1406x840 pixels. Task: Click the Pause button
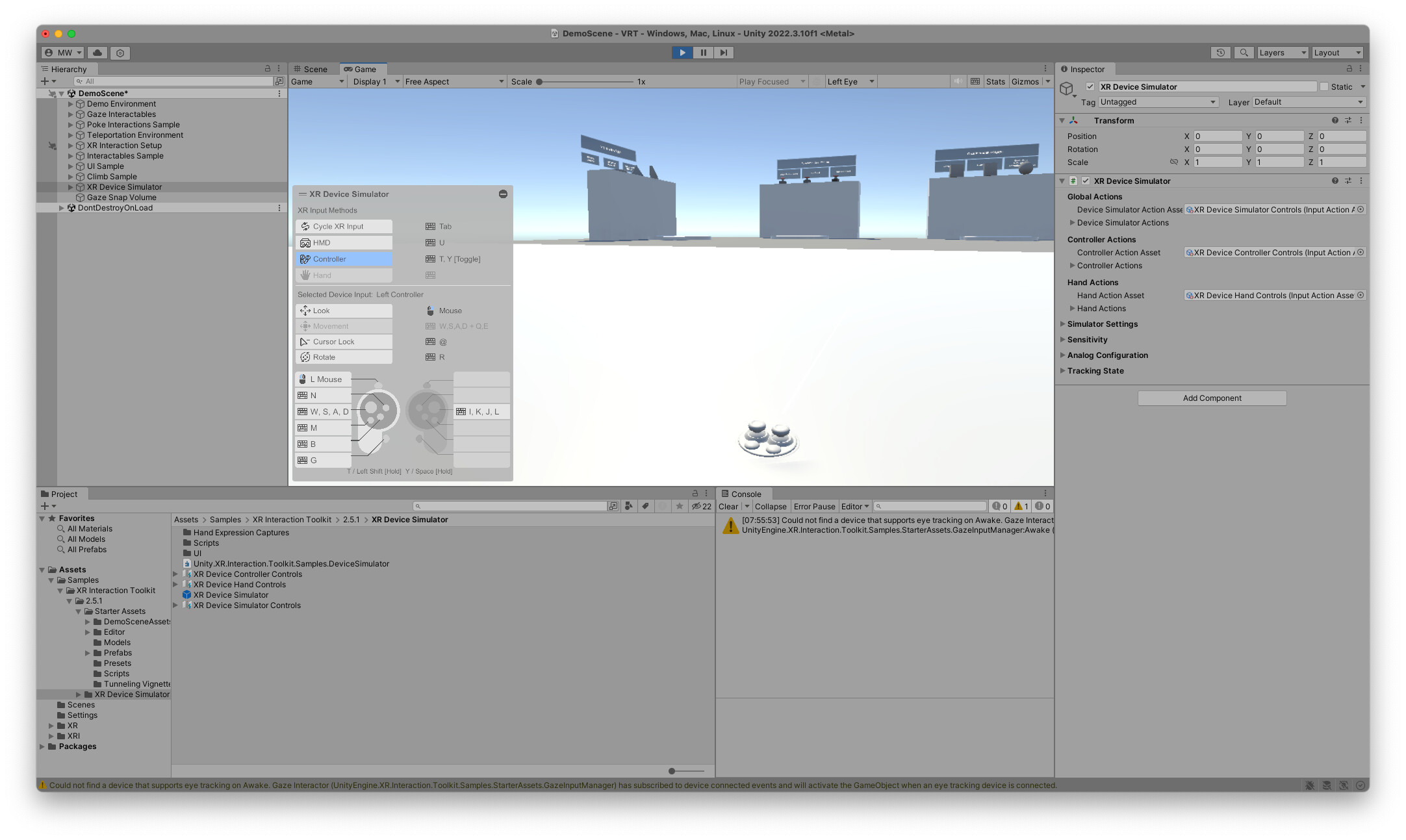(703, 53)
